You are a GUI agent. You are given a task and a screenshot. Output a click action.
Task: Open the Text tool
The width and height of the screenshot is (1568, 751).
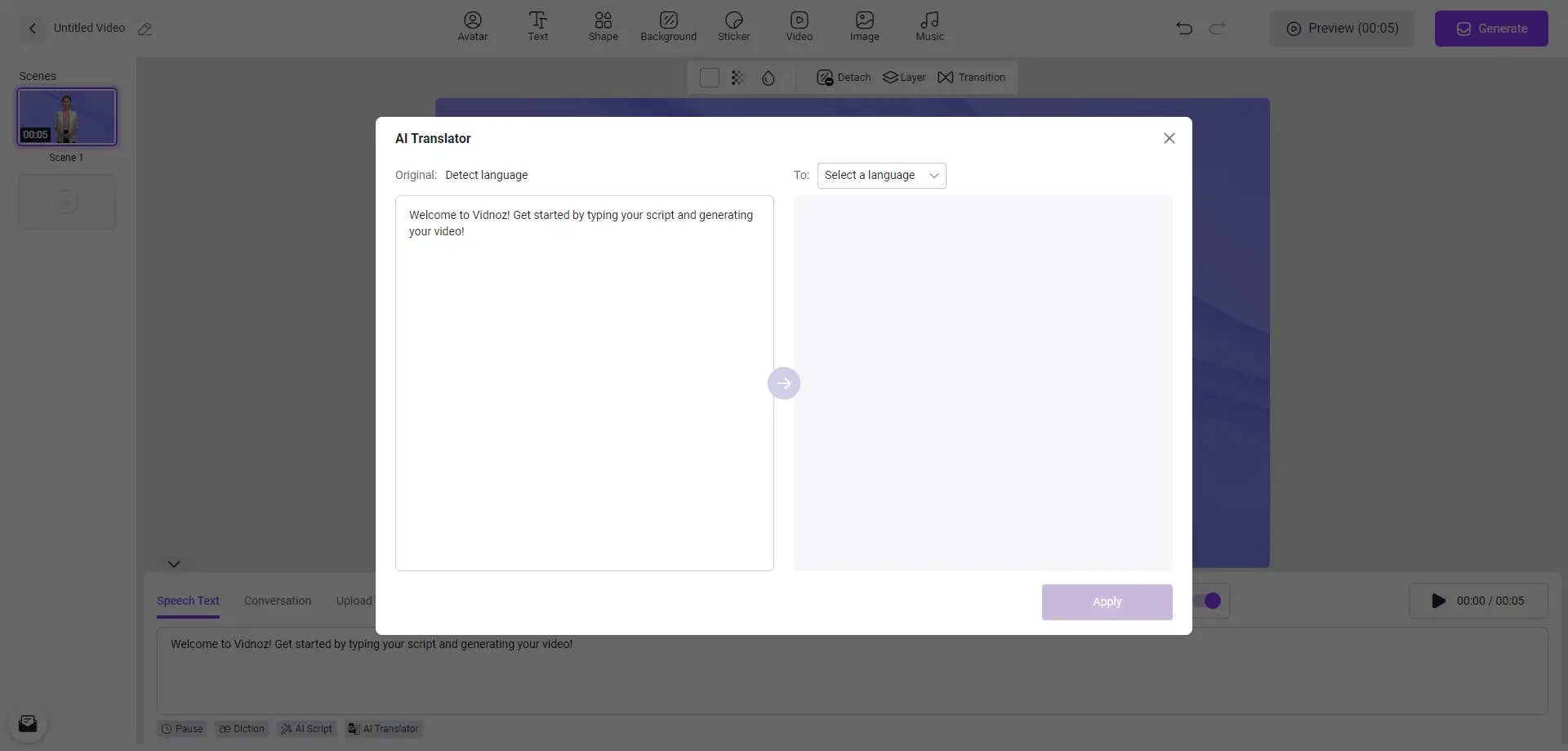[x=537, y=26]
